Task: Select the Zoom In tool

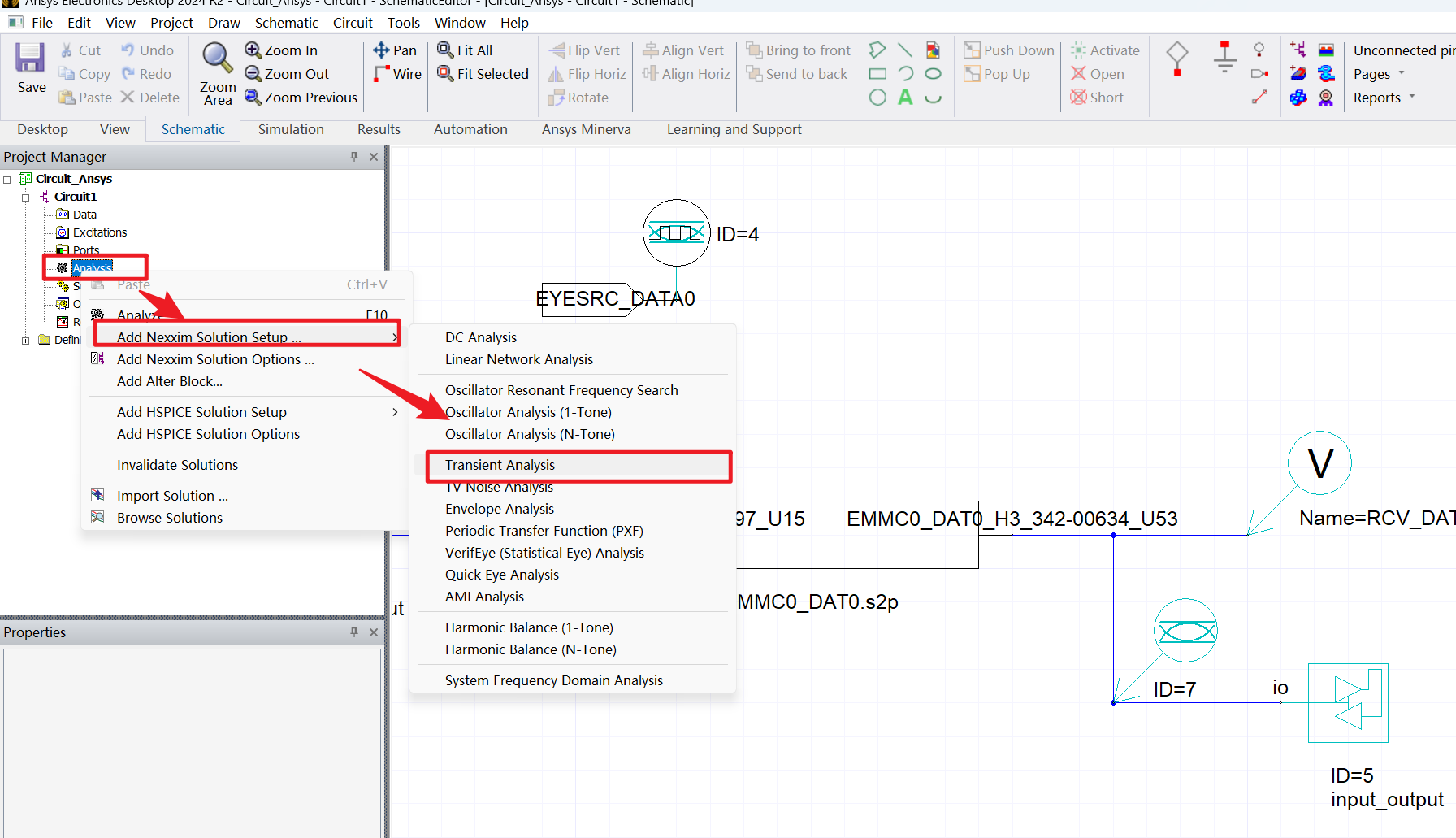Action: tap(281, 50)
